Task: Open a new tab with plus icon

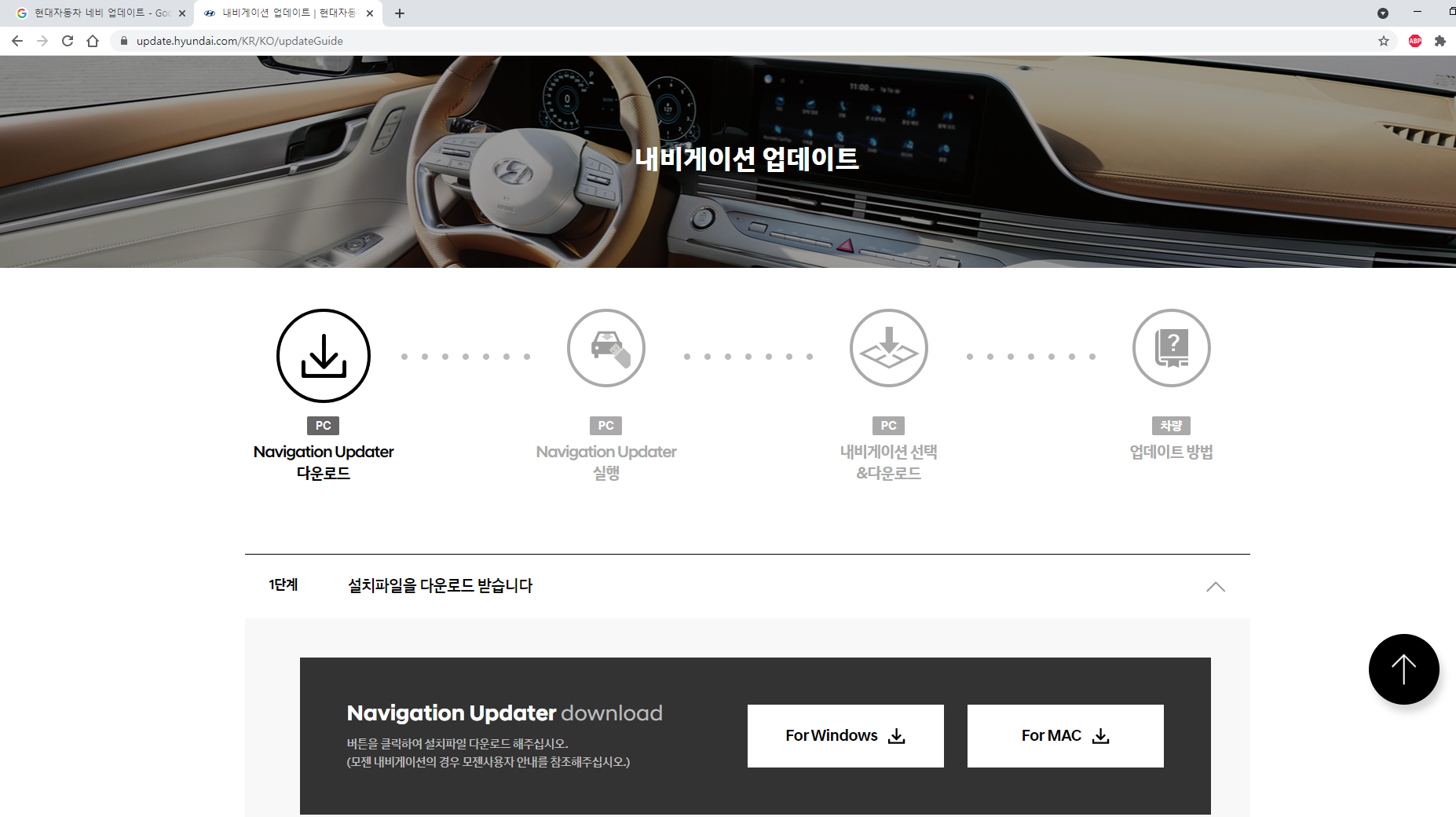Action: point(400,13)
